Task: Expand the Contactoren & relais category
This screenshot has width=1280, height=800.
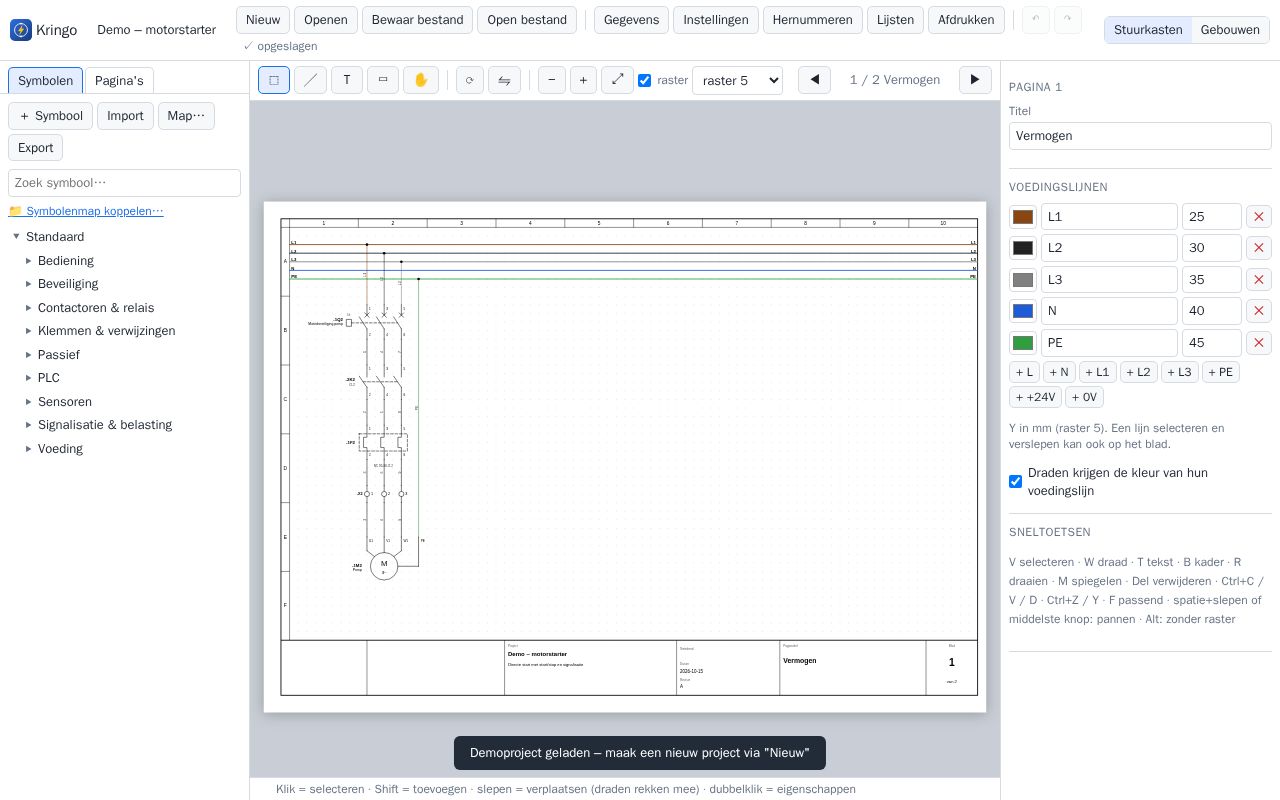Action: (28, 308)
